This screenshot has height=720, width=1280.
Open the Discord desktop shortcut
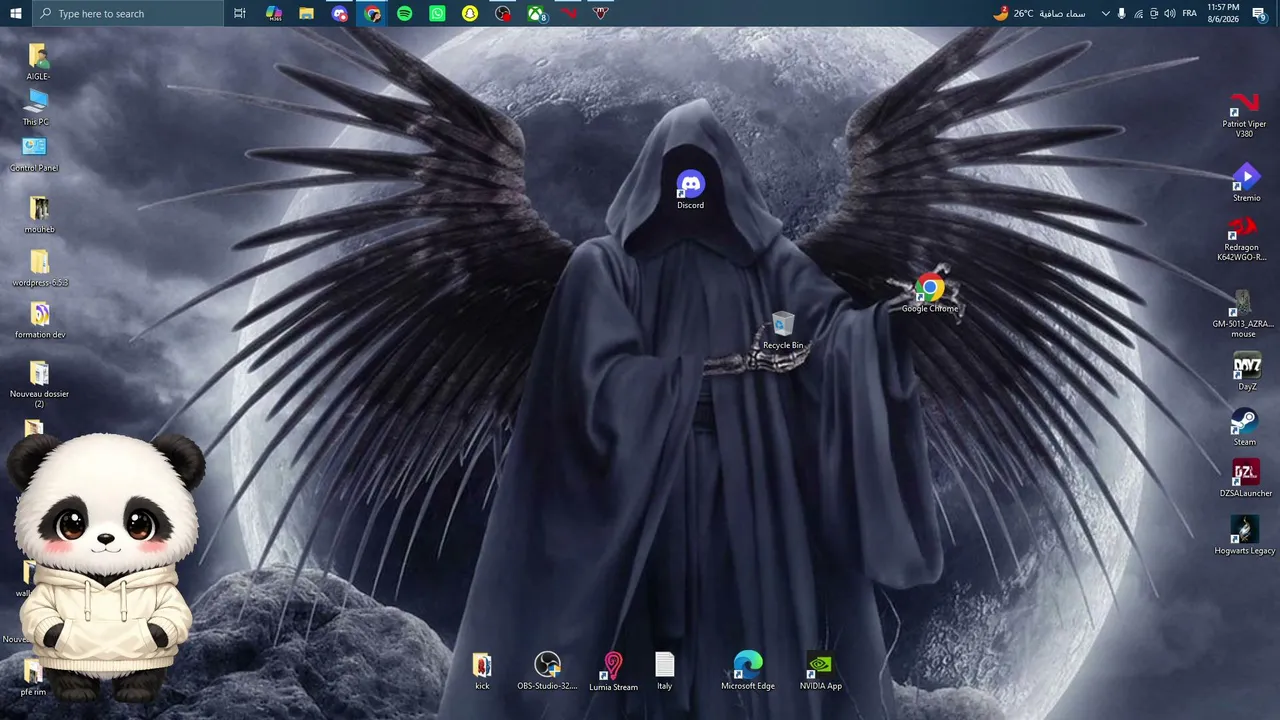point(690,190)
